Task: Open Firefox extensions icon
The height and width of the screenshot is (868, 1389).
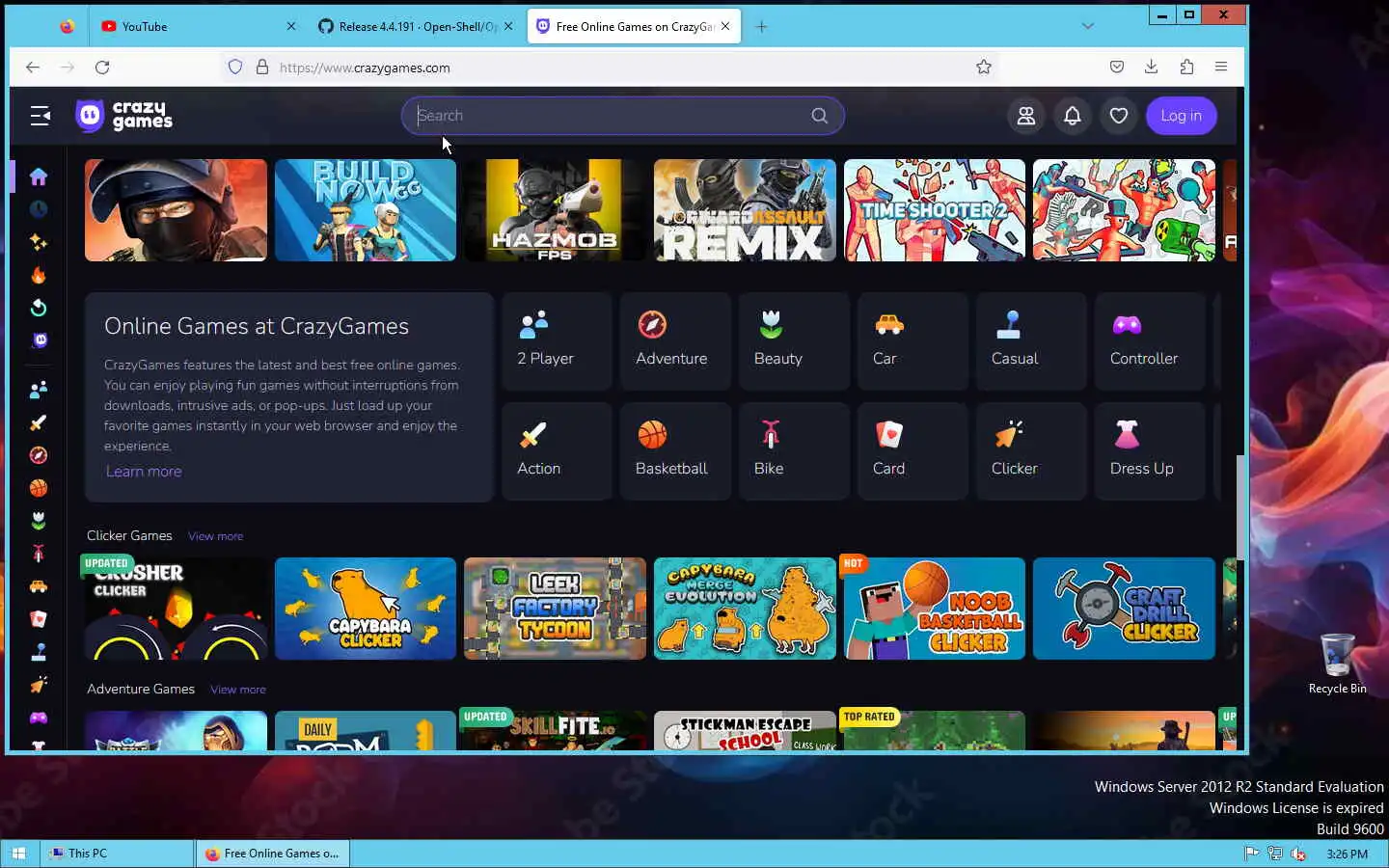Action: pyautogui.click(x=1186, y=68)
